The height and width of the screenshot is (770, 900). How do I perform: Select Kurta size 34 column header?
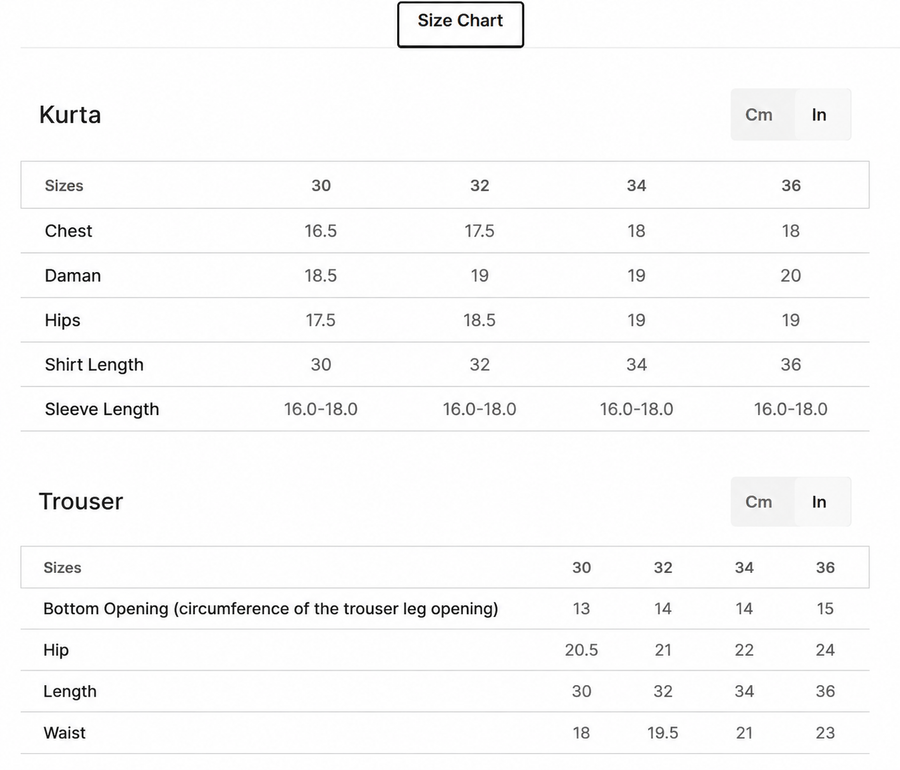[637, 185]
